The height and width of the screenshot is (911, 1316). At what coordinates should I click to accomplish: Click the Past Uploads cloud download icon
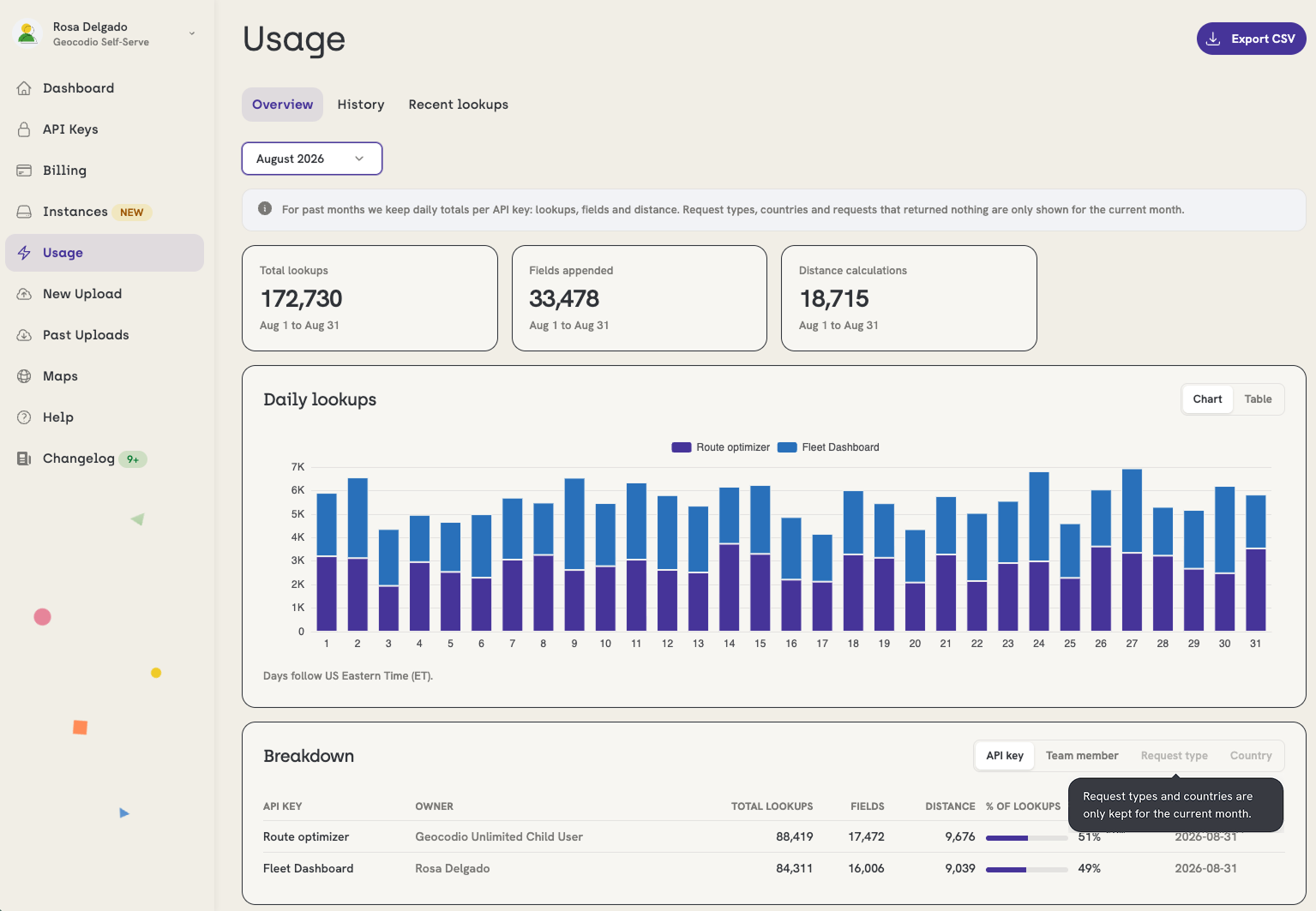(24, 335)
